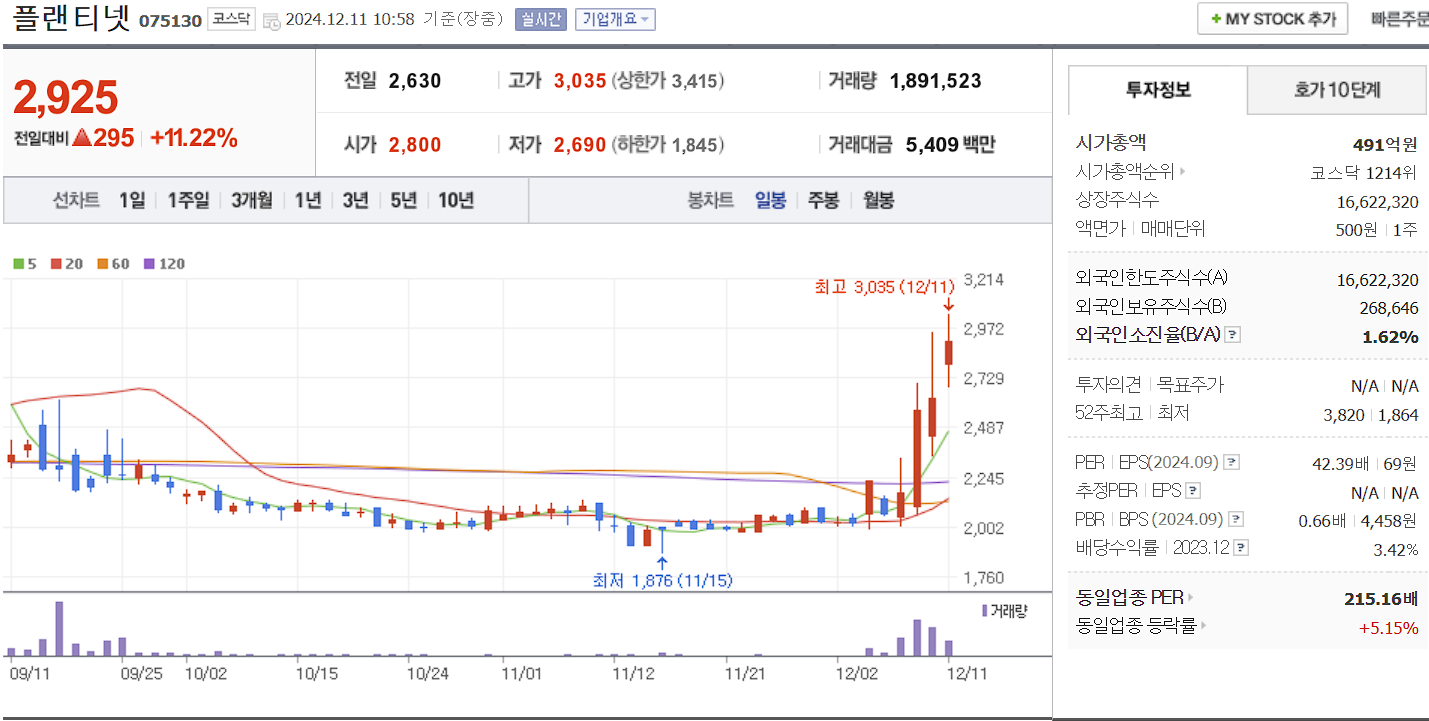1429x721 pixels.
Task: Open the PBR | BPS help icon
Action: [1238, 517]
